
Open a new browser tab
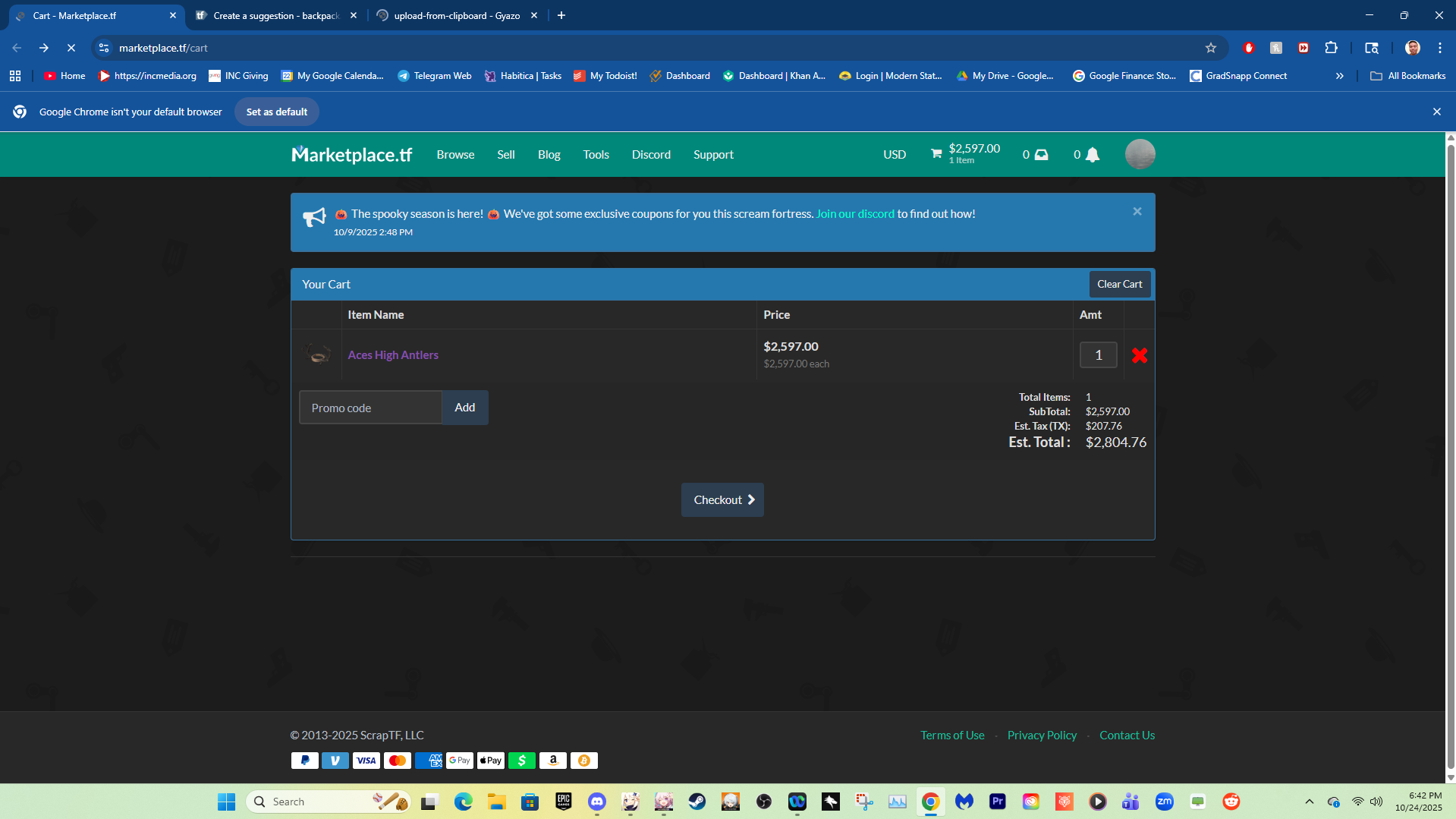[x=561, y=15]
